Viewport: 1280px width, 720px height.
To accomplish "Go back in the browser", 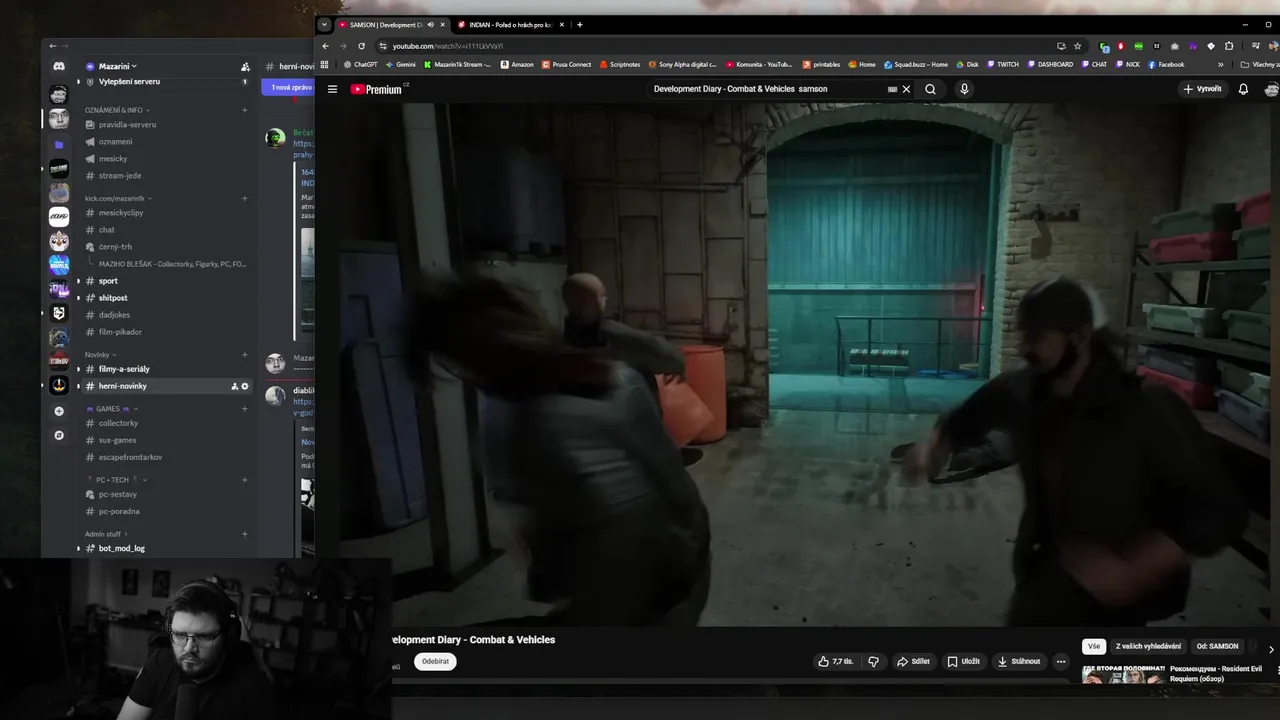I will (x=325, y=46).
